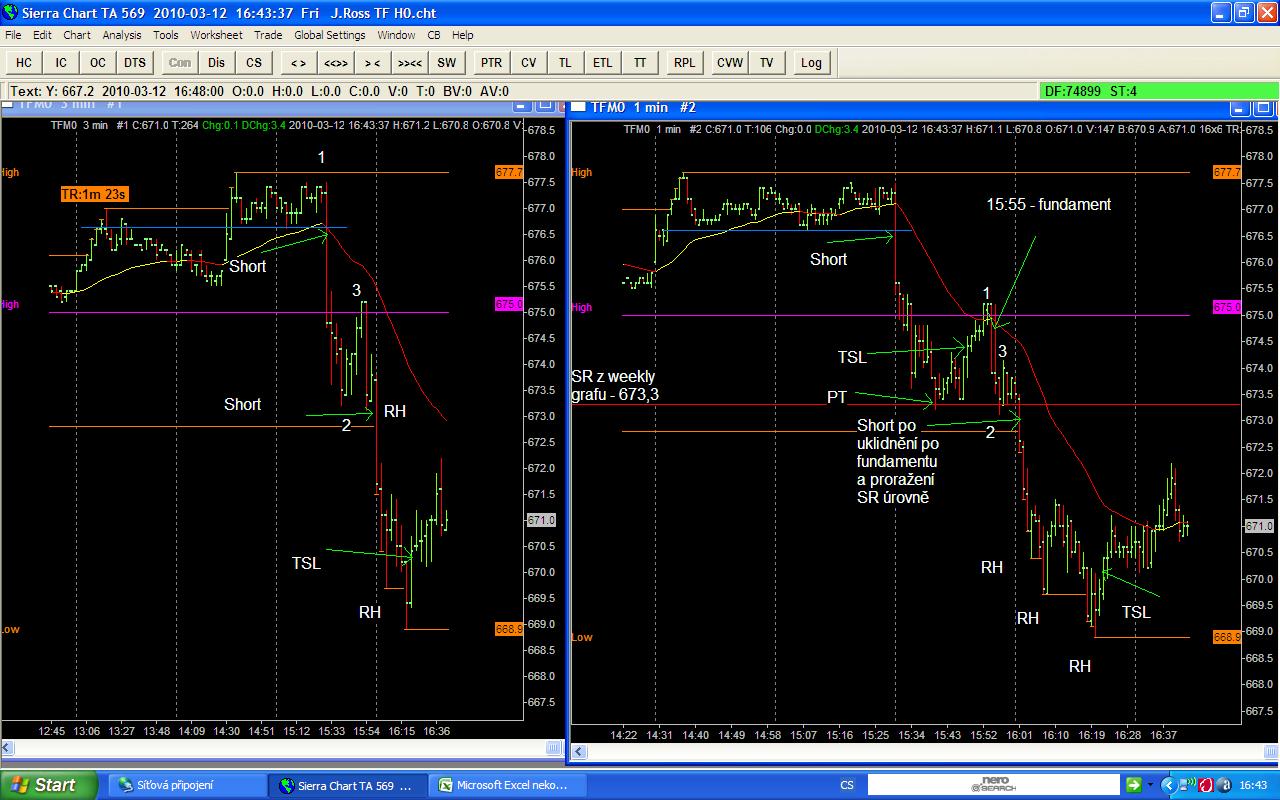
Task: Click the '15:55 - fundament' chart annotation
Action: 1049,204
